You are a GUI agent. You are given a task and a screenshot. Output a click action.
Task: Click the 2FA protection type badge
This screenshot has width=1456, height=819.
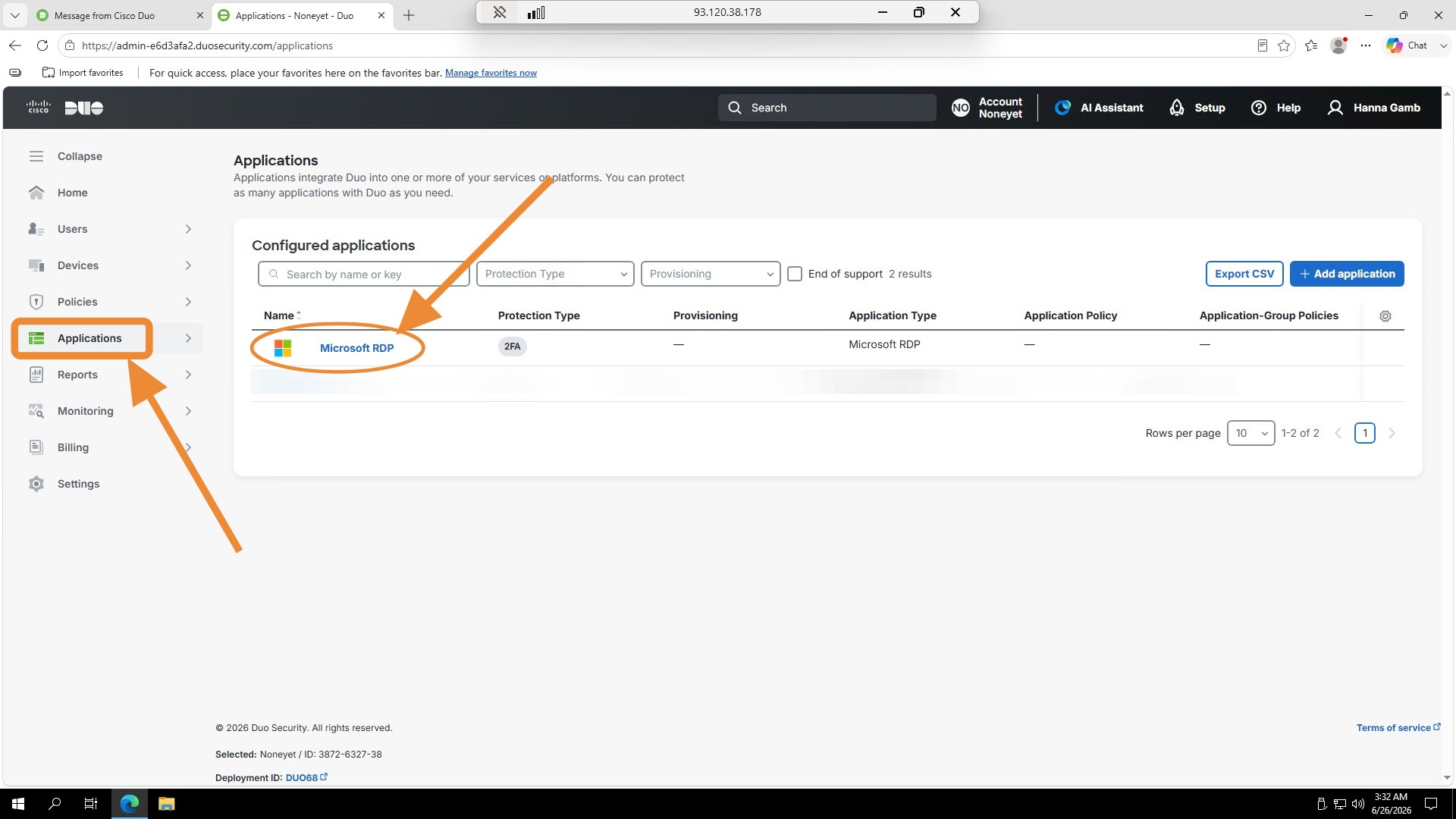513,347
